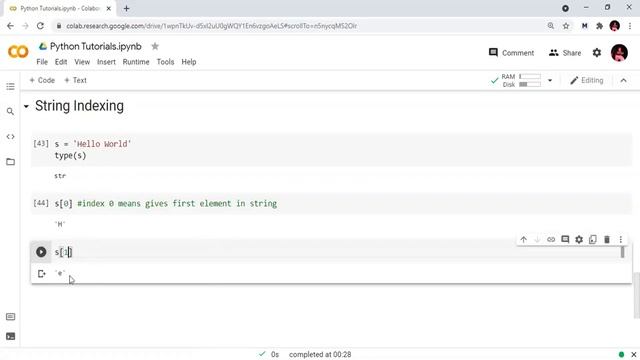Reload the browser page
Viewport: 640px width, 360px height.
click(40, 26)
